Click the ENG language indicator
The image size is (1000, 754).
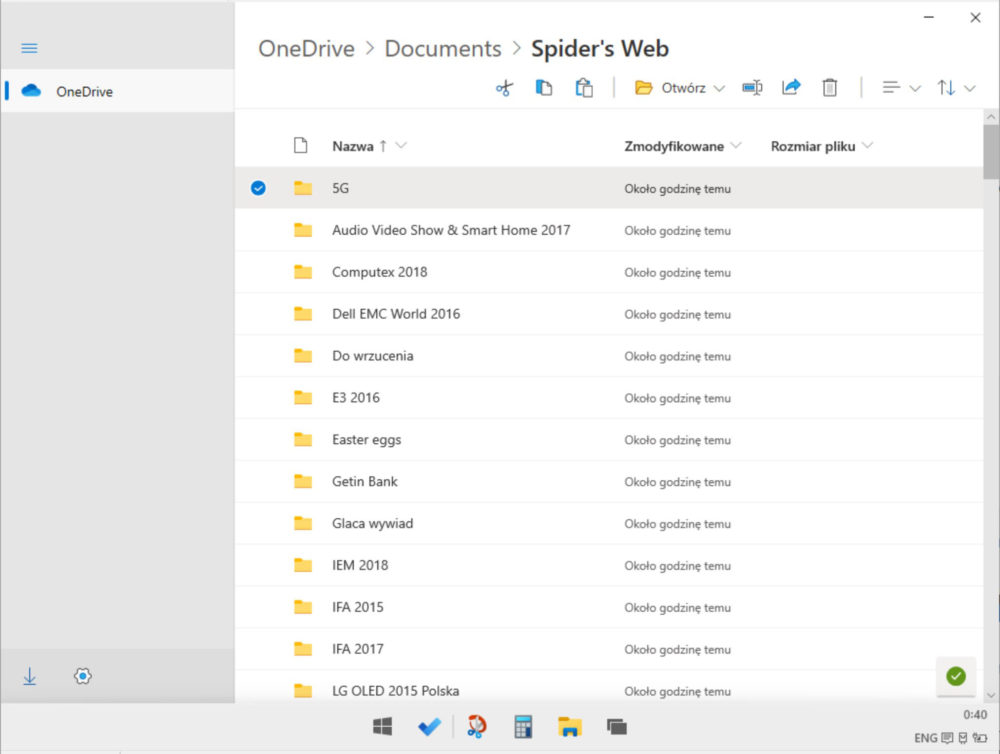point(925,738)
